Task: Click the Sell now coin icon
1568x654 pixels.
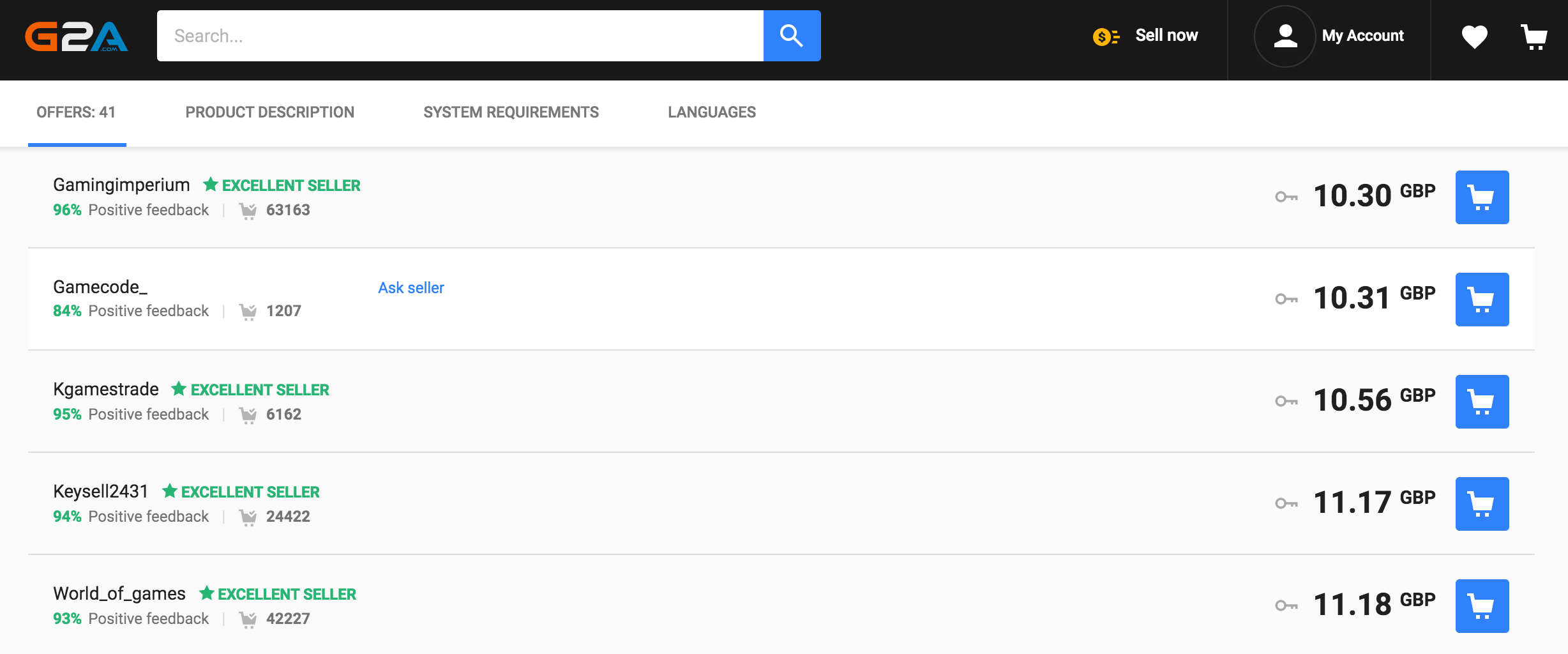Action: 1106,36
